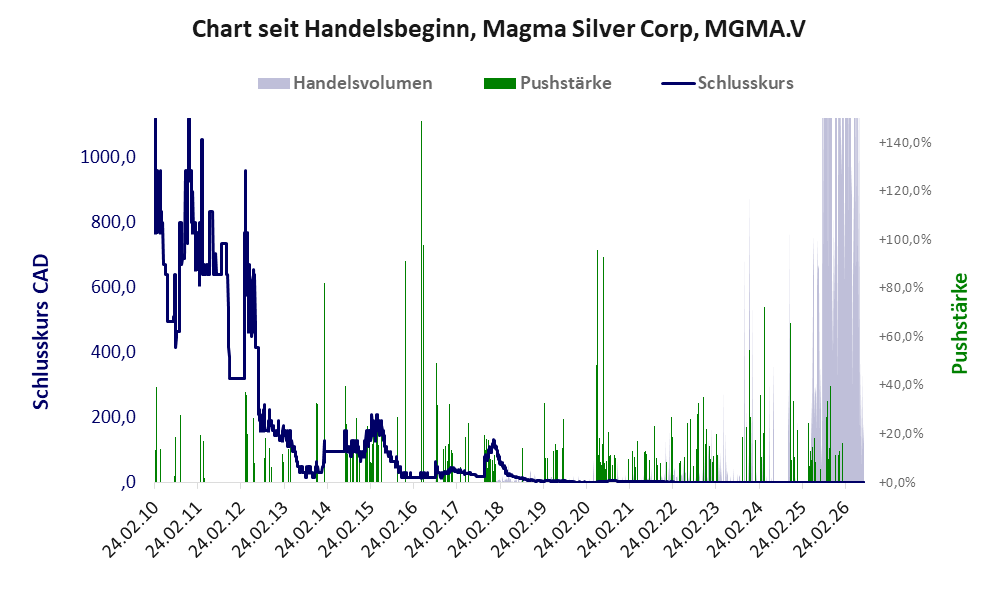Click the green Pushstärke right axis title

pos(959,323)
